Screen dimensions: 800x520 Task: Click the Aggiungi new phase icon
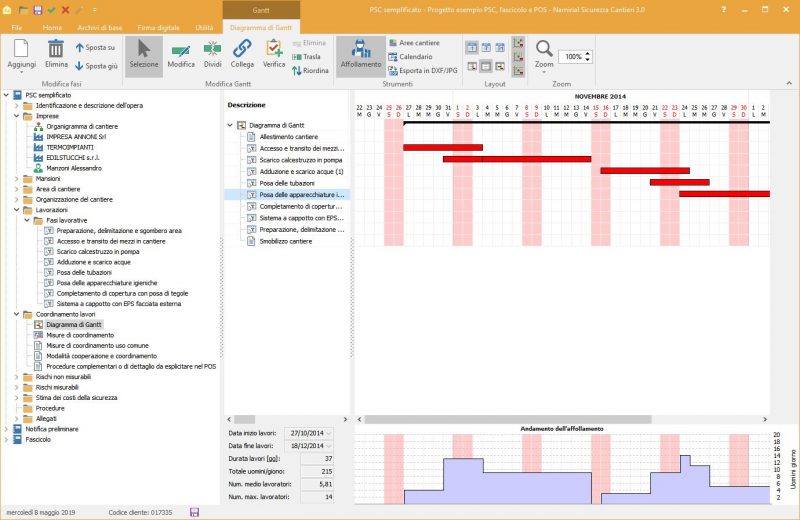point(20,50)
